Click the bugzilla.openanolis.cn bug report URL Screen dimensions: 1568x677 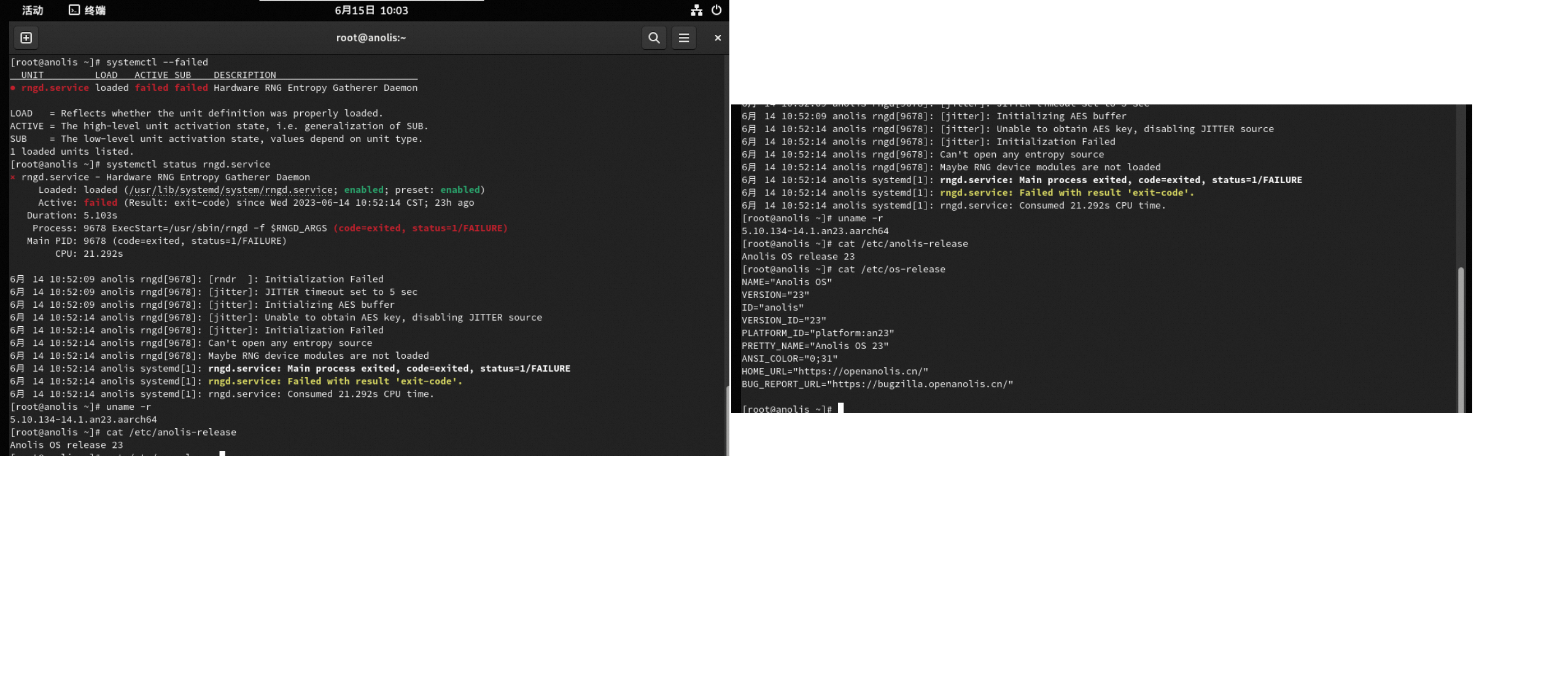(920, 384)
